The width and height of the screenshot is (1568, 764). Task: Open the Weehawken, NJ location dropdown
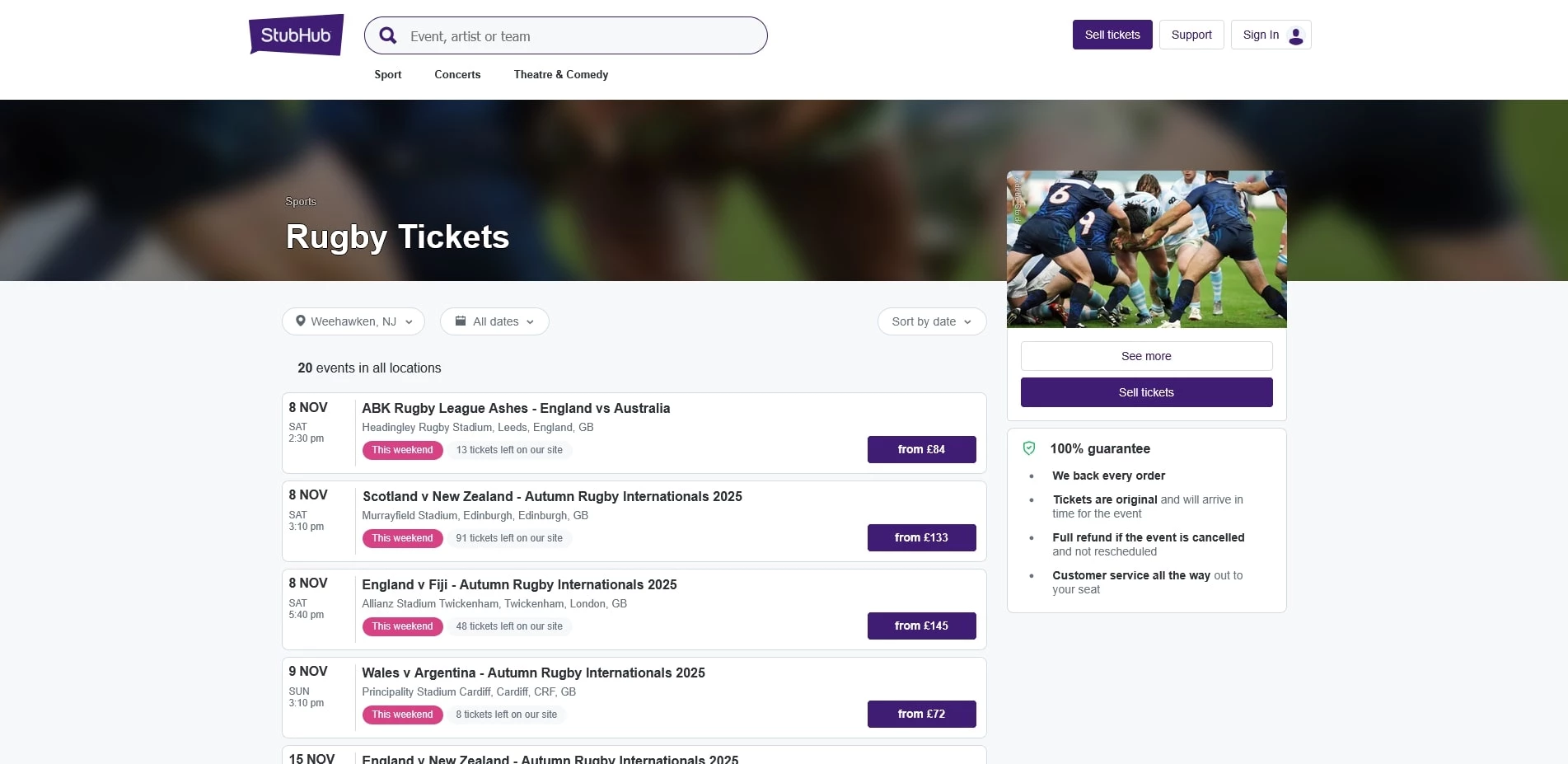[353, 321]
